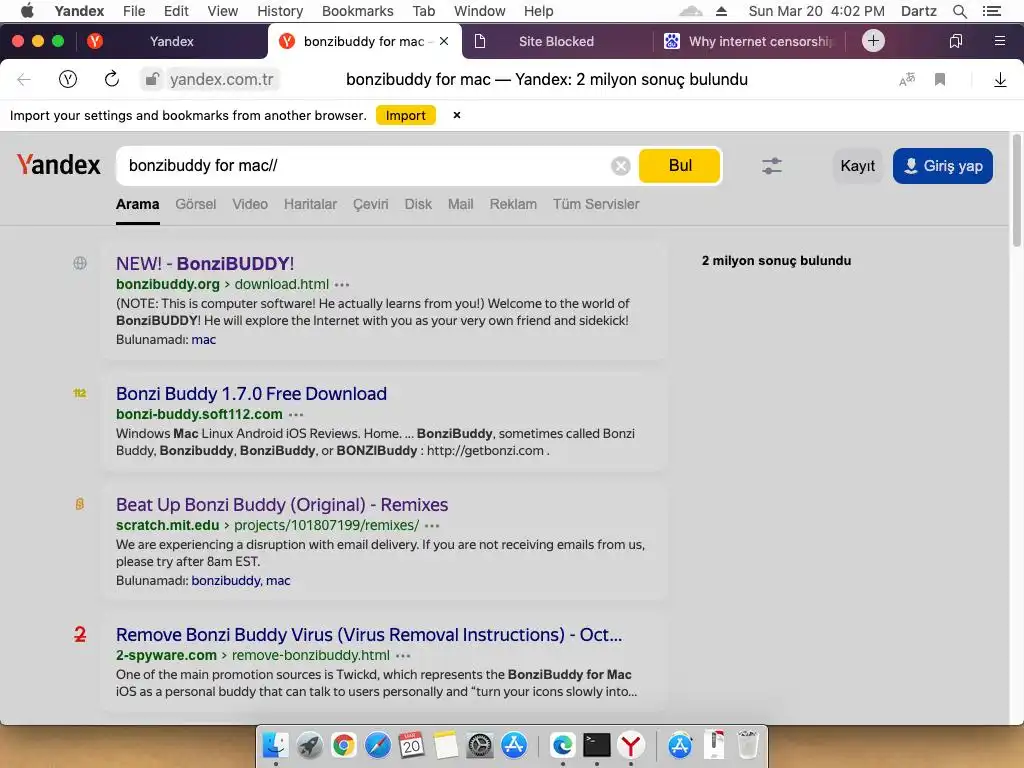Click inside the Yandex search field
The width and height of the screenshot is (1024, 768).
point(366,166)
